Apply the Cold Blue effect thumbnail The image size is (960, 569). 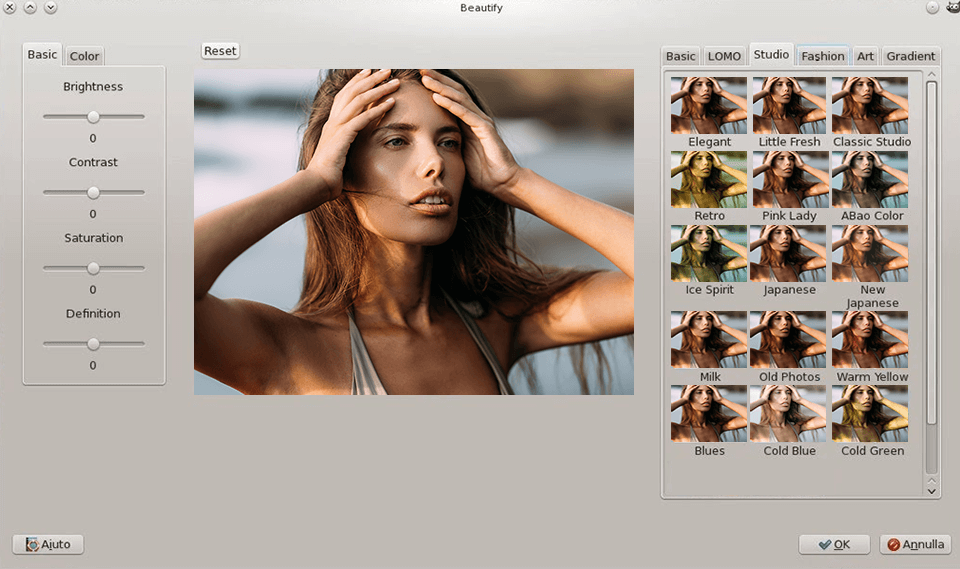[x=788, y=414]
